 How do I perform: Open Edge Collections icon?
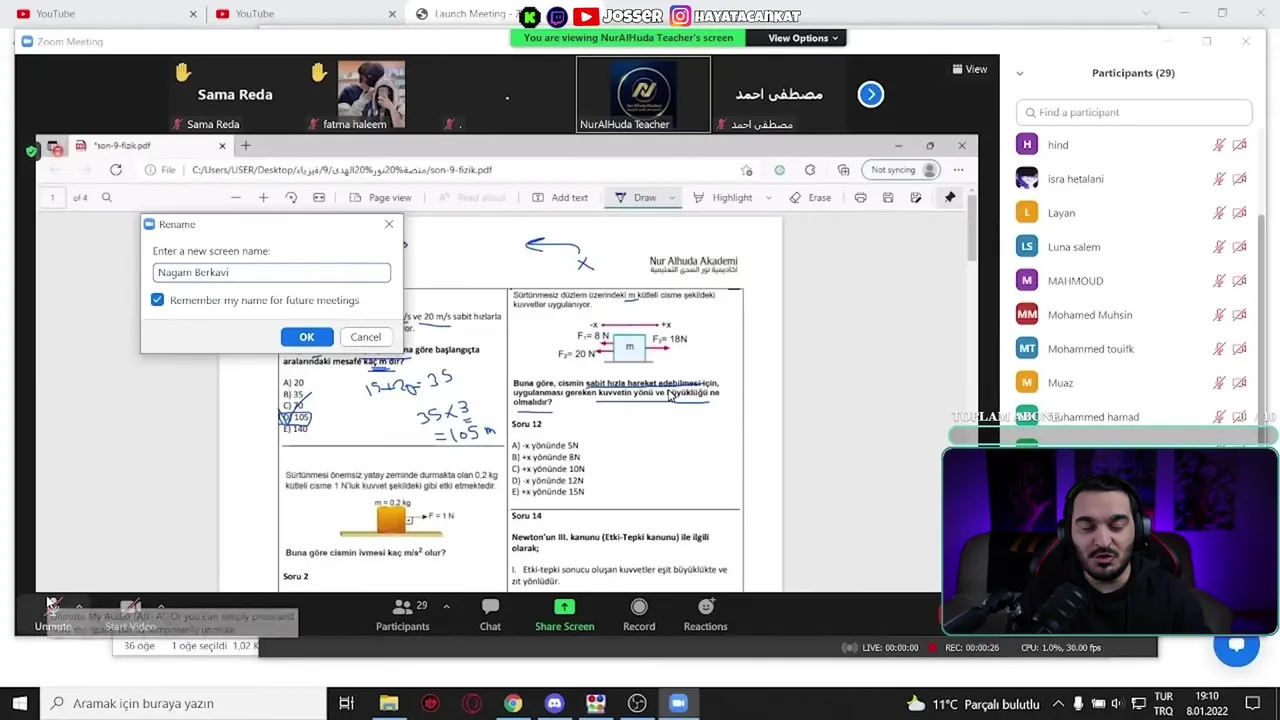coord(843,170)
